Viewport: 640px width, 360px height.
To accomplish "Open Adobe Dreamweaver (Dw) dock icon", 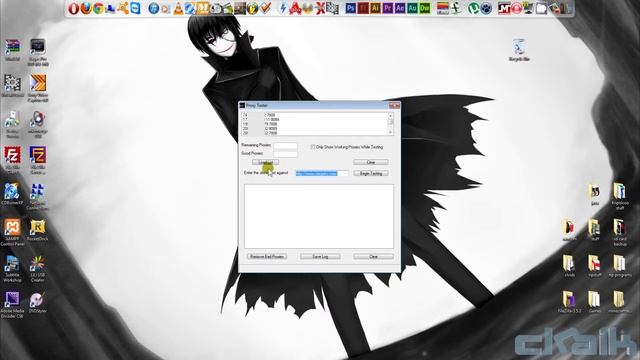I will click(424, 8).
